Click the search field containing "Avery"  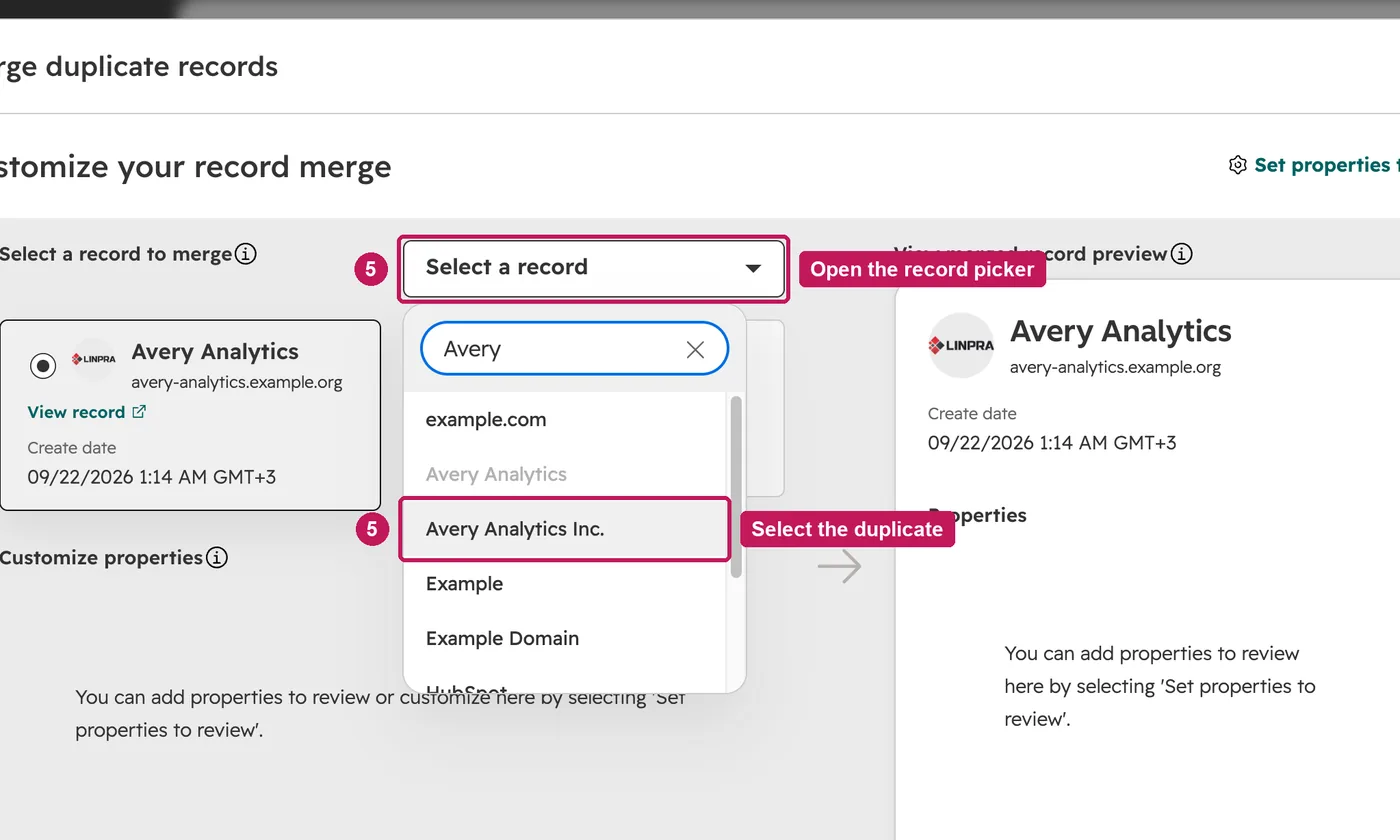(x=574, y=349)
